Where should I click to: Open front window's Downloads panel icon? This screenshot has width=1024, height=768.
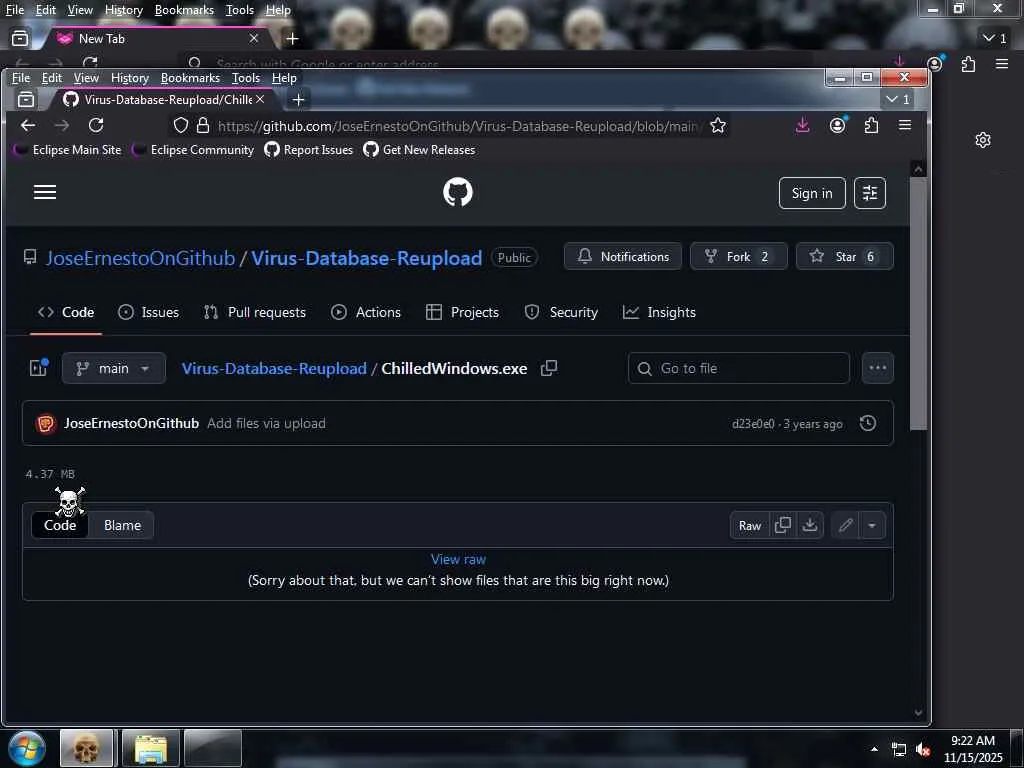[x=803, y=125]
